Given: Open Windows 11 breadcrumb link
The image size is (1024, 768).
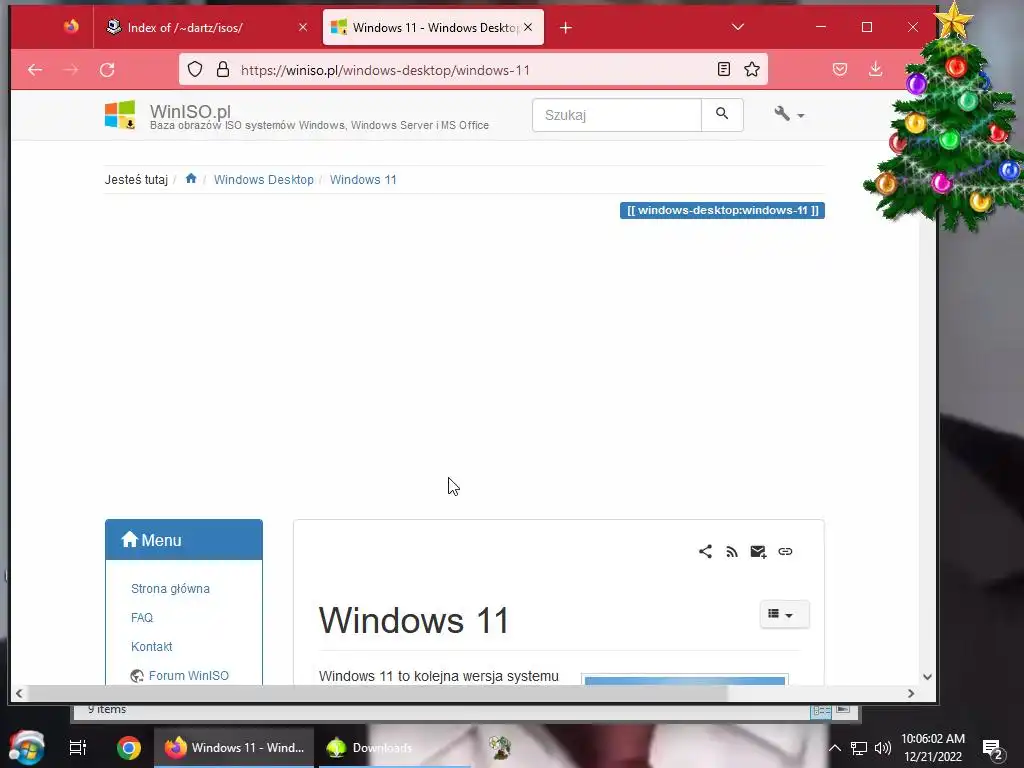Looking at the screenshot, I should point(363,180).
